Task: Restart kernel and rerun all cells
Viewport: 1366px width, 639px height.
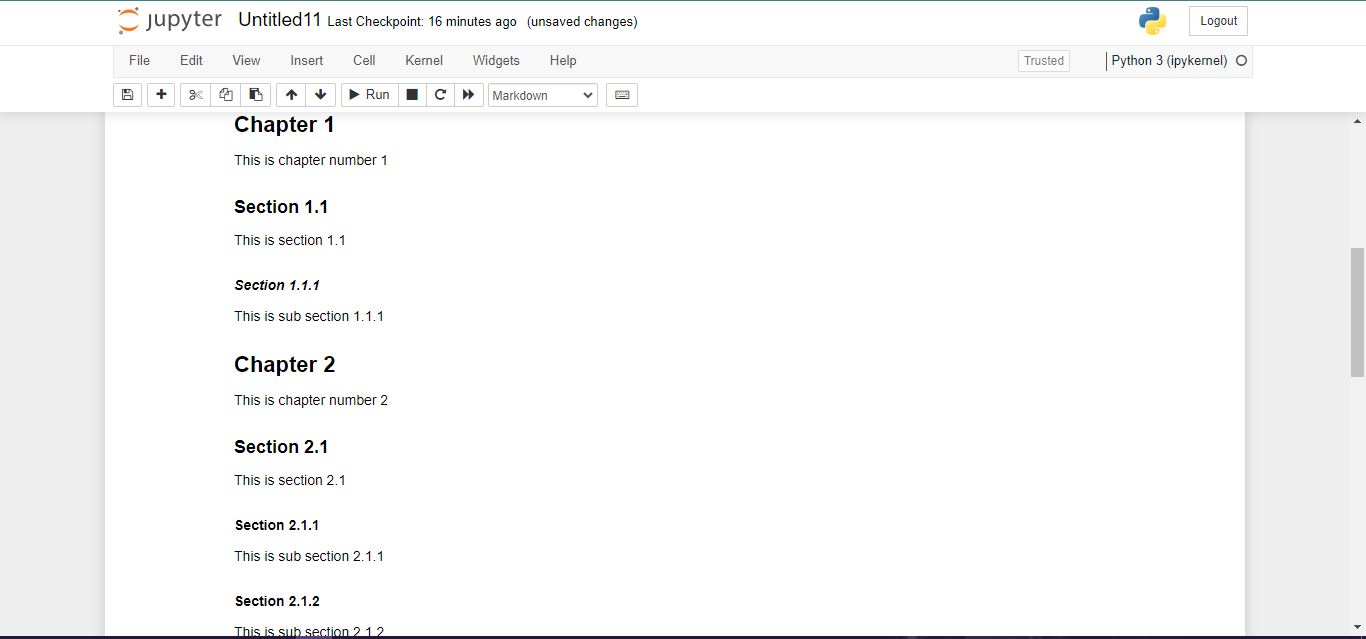Action: 468,95
